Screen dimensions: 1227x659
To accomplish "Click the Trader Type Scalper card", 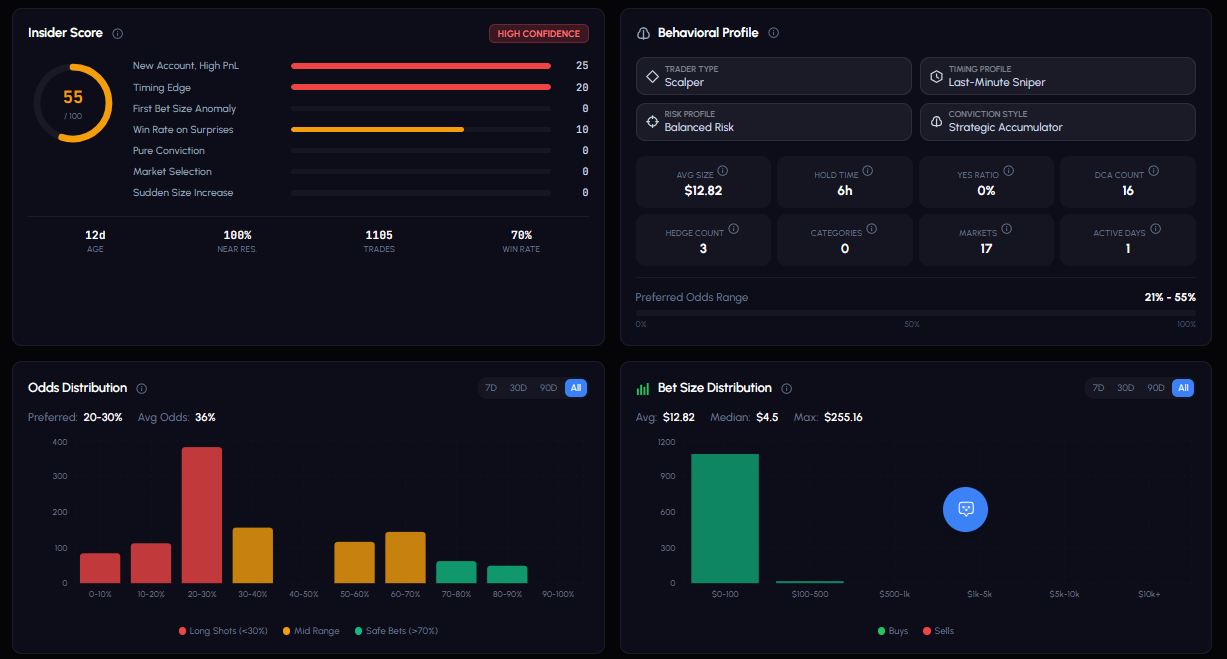I will click(773, 76).
